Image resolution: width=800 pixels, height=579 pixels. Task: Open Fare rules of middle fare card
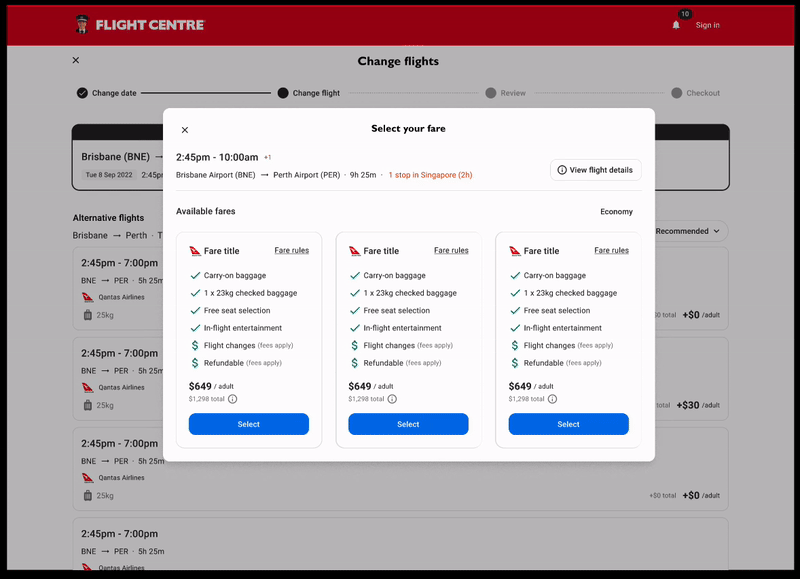(x=451, y=250)
